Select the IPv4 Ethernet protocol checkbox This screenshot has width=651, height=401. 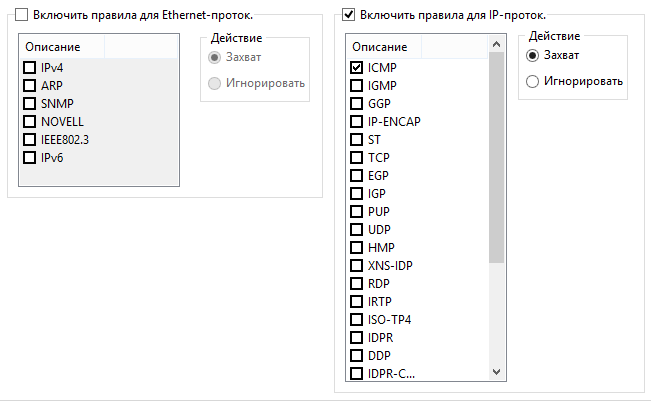click(x=29, y=67)
